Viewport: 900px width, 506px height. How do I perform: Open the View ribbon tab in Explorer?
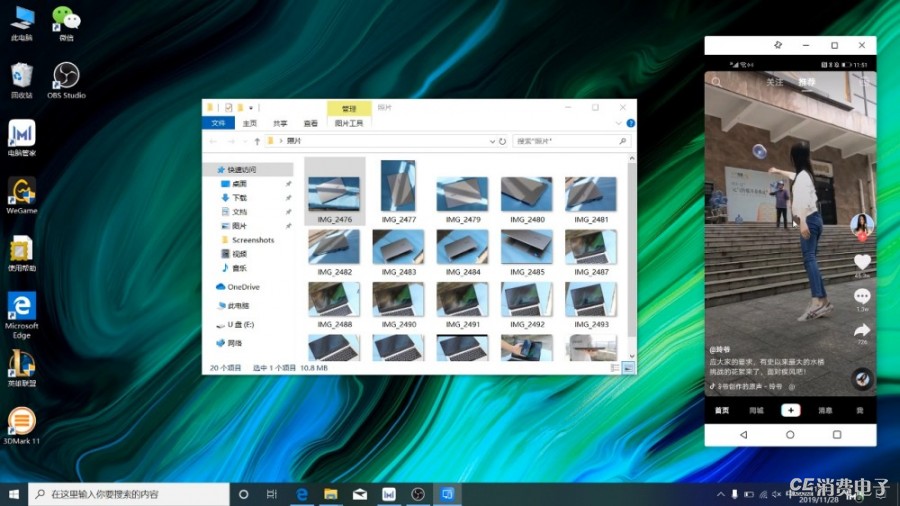click(311, 123)
